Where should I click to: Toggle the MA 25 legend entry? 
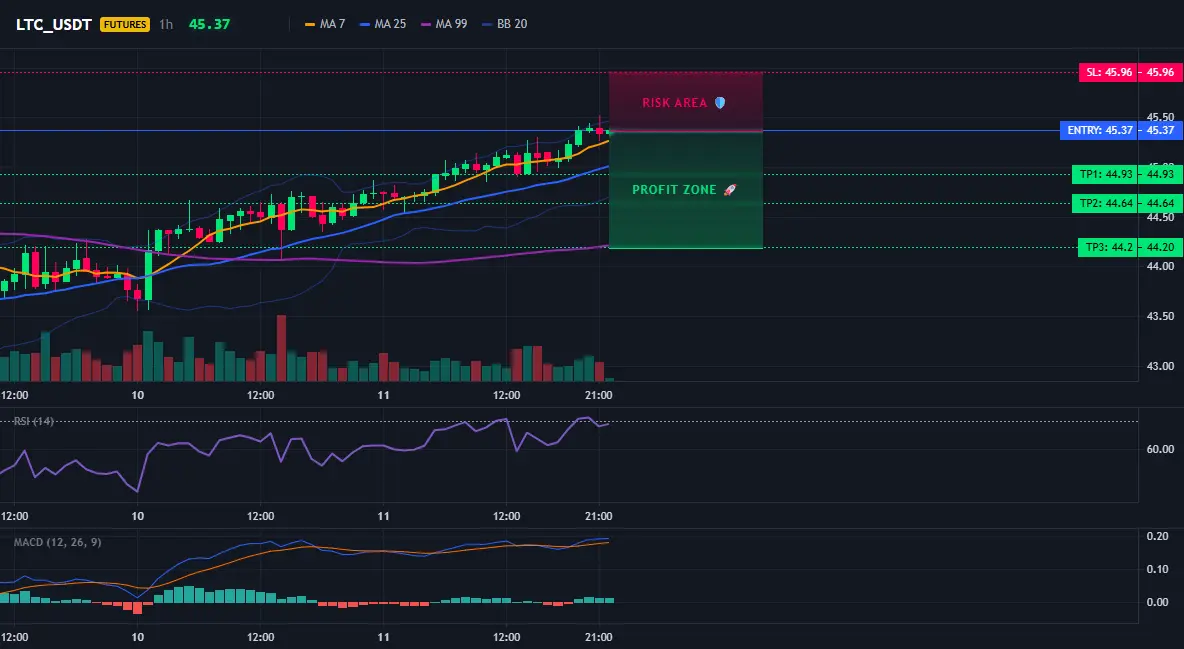coord(383,24)
